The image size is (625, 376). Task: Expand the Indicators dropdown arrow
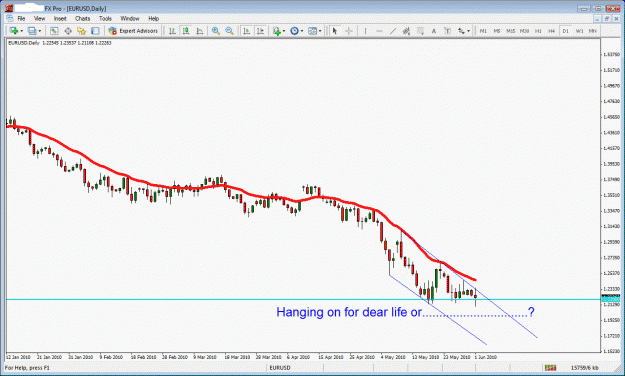[284, 31]
